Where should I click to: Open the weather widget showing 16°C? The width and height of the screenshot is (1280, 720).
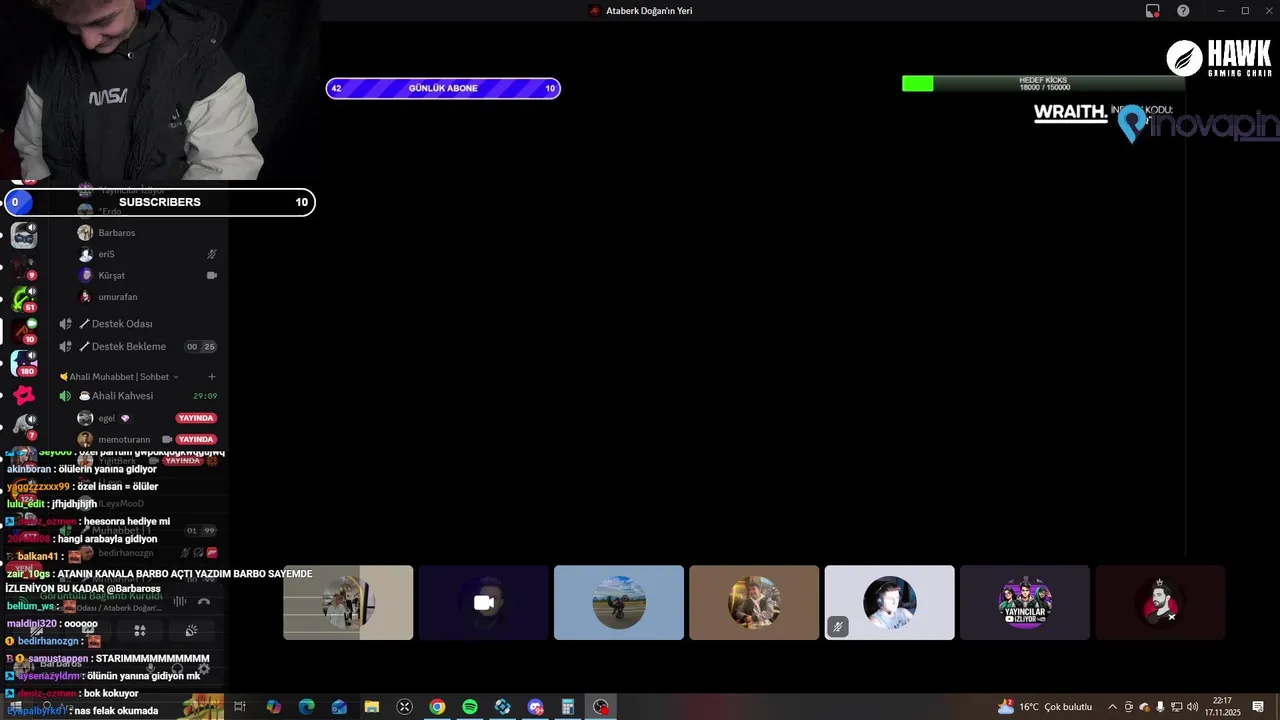click(x=1045, y=707)
